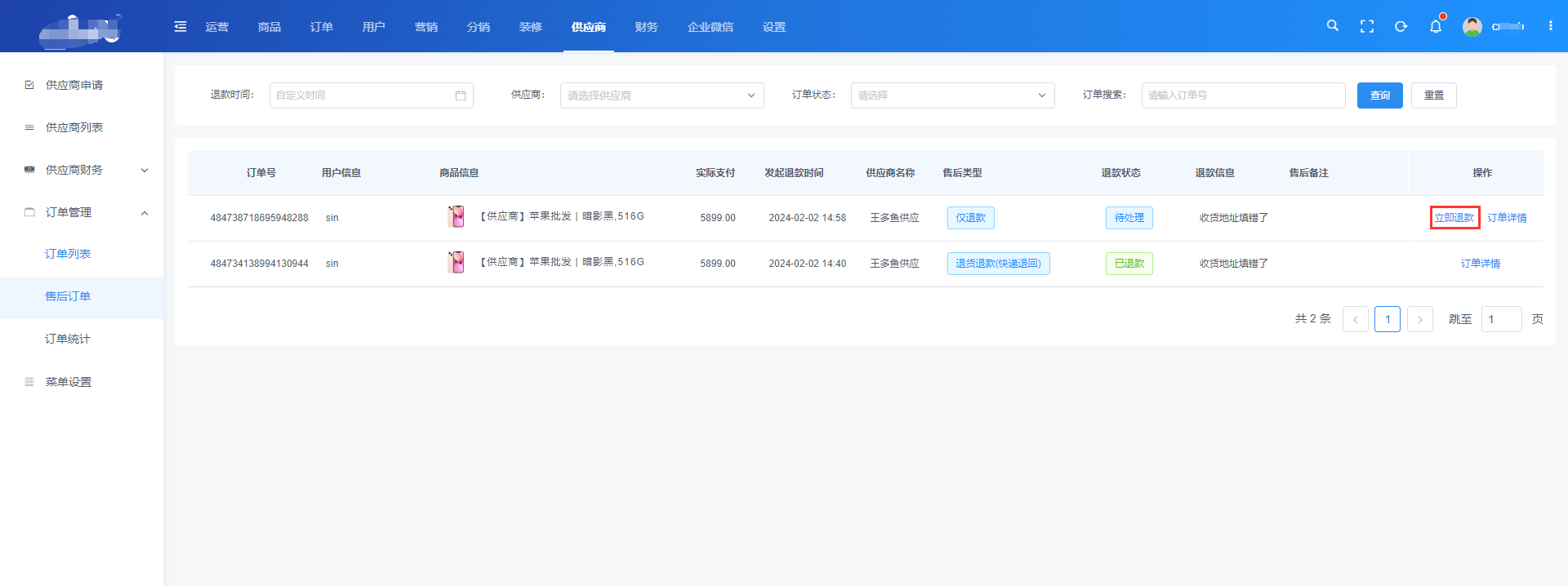Go to the 运营 top menu

[x=217, y=27]
